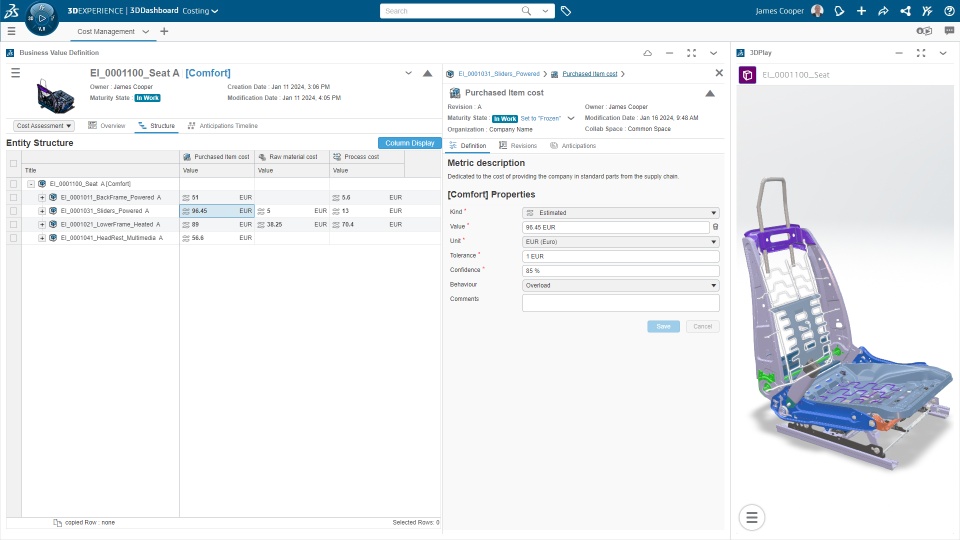
Task: Tick the checkbox for EI_0001021_LowerFrame_Heated row
Action: point(13,225)
